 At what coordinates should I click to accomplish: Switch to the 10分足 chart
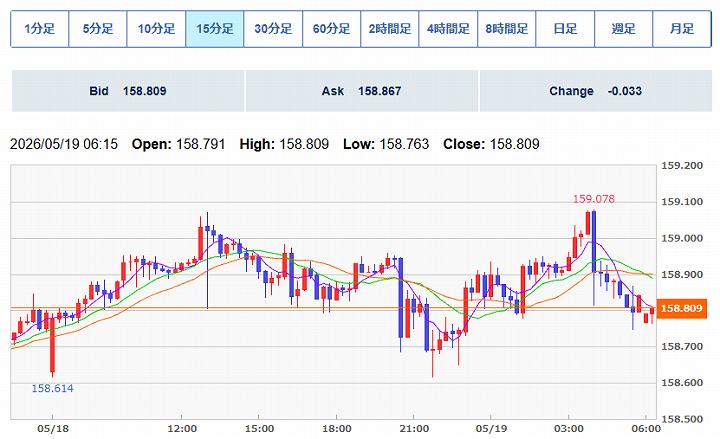[156, 29]
